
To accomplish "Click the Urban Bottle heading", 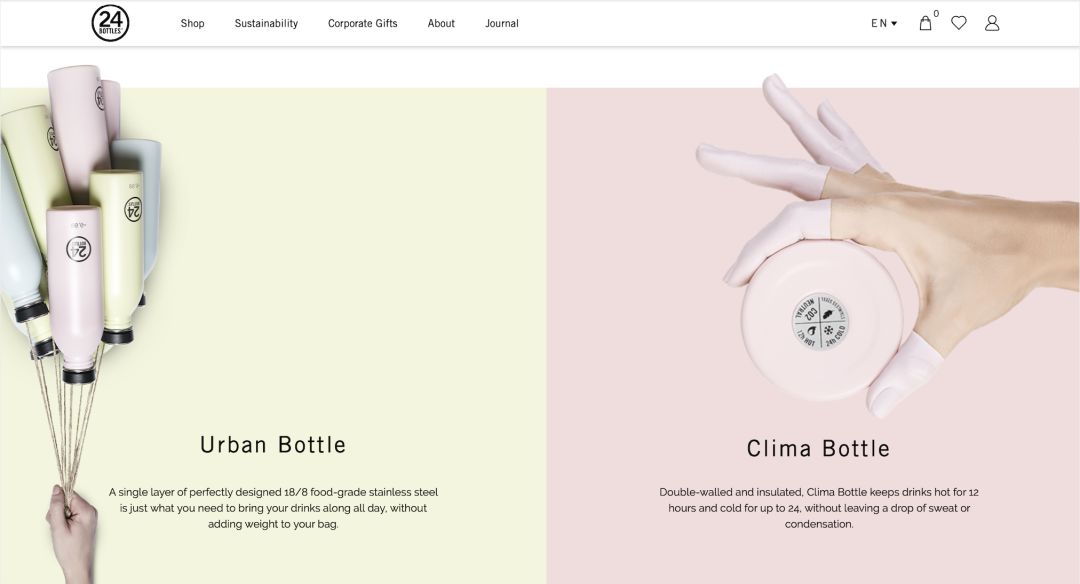I will pyautogui.click(x=273, y=445).
